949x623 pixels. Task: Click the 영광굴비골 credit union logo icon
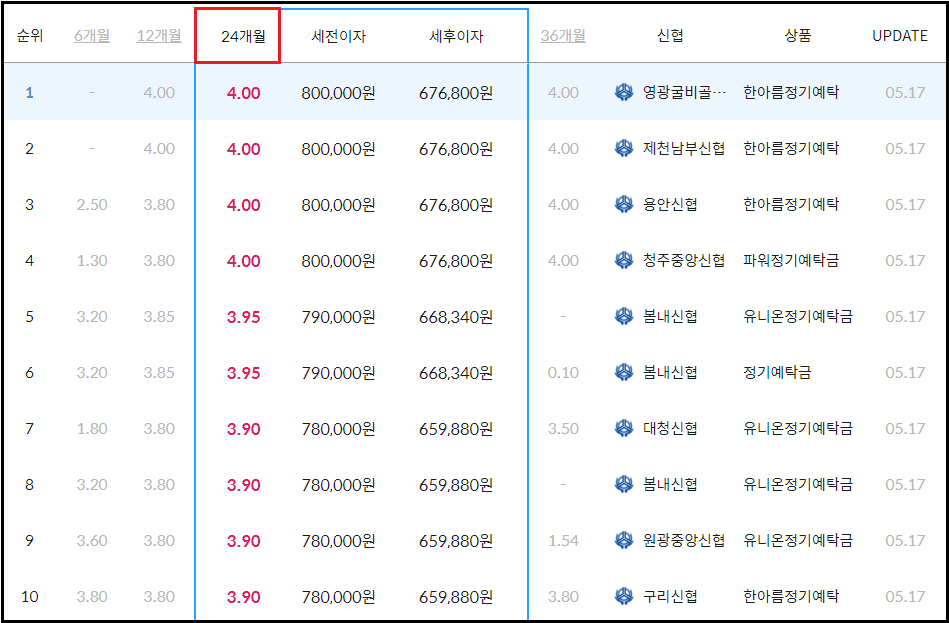pos(624,92)
